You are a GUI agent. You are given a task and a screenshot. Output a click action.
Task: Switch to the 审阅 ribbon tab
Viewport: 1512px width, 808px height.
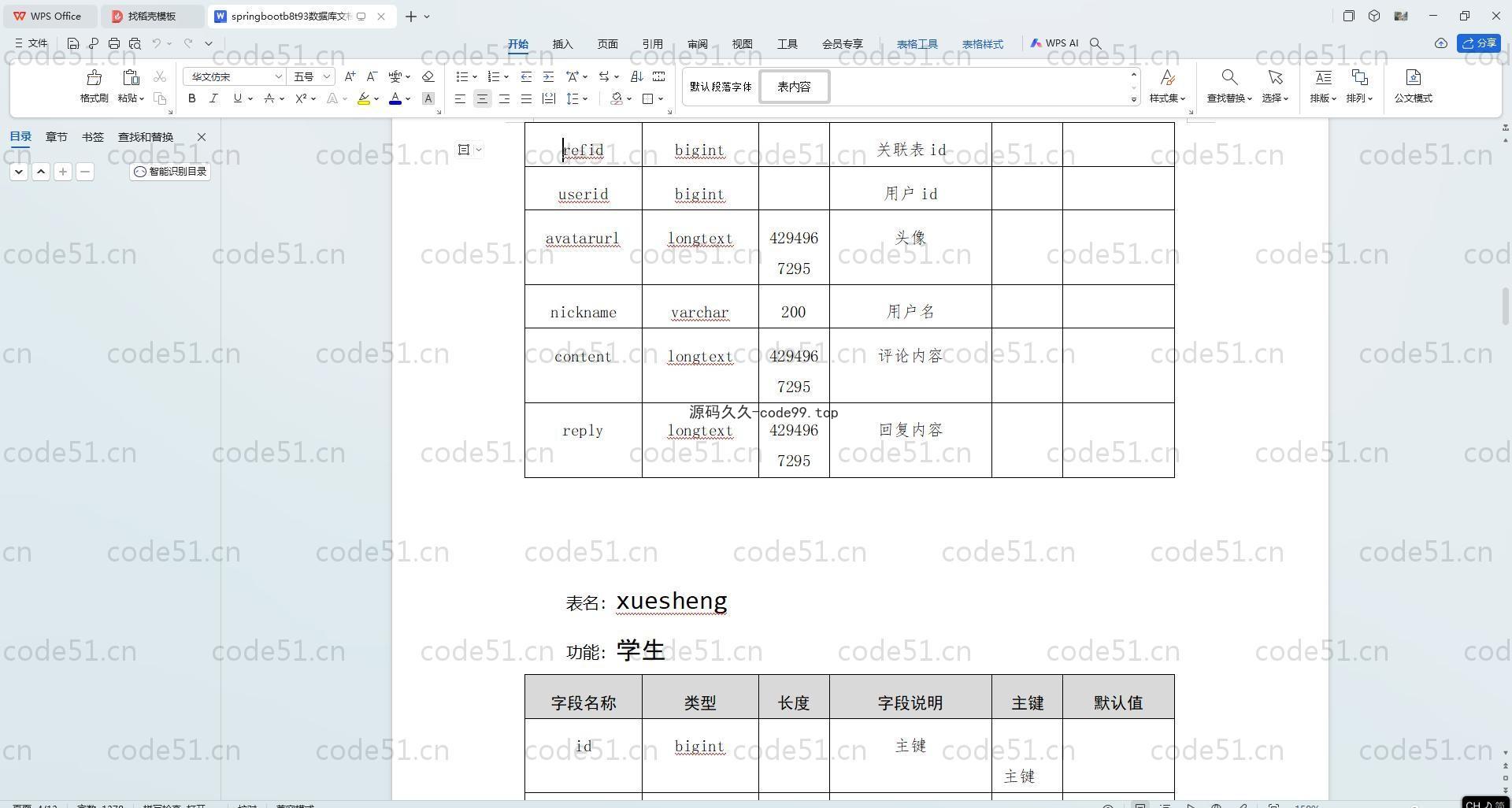697,44
